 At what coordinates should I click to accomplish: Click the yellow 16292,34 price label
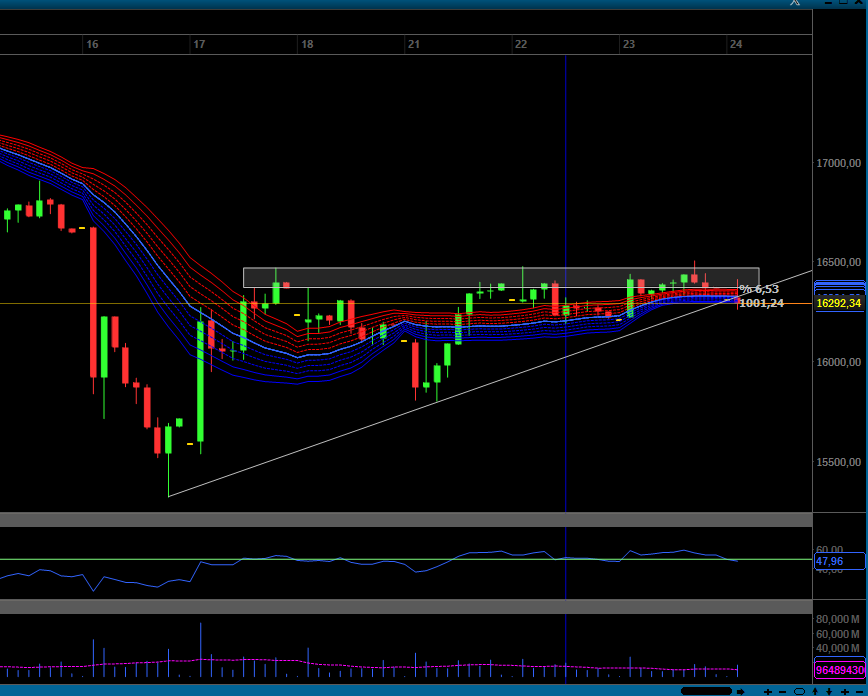point(839,303)
